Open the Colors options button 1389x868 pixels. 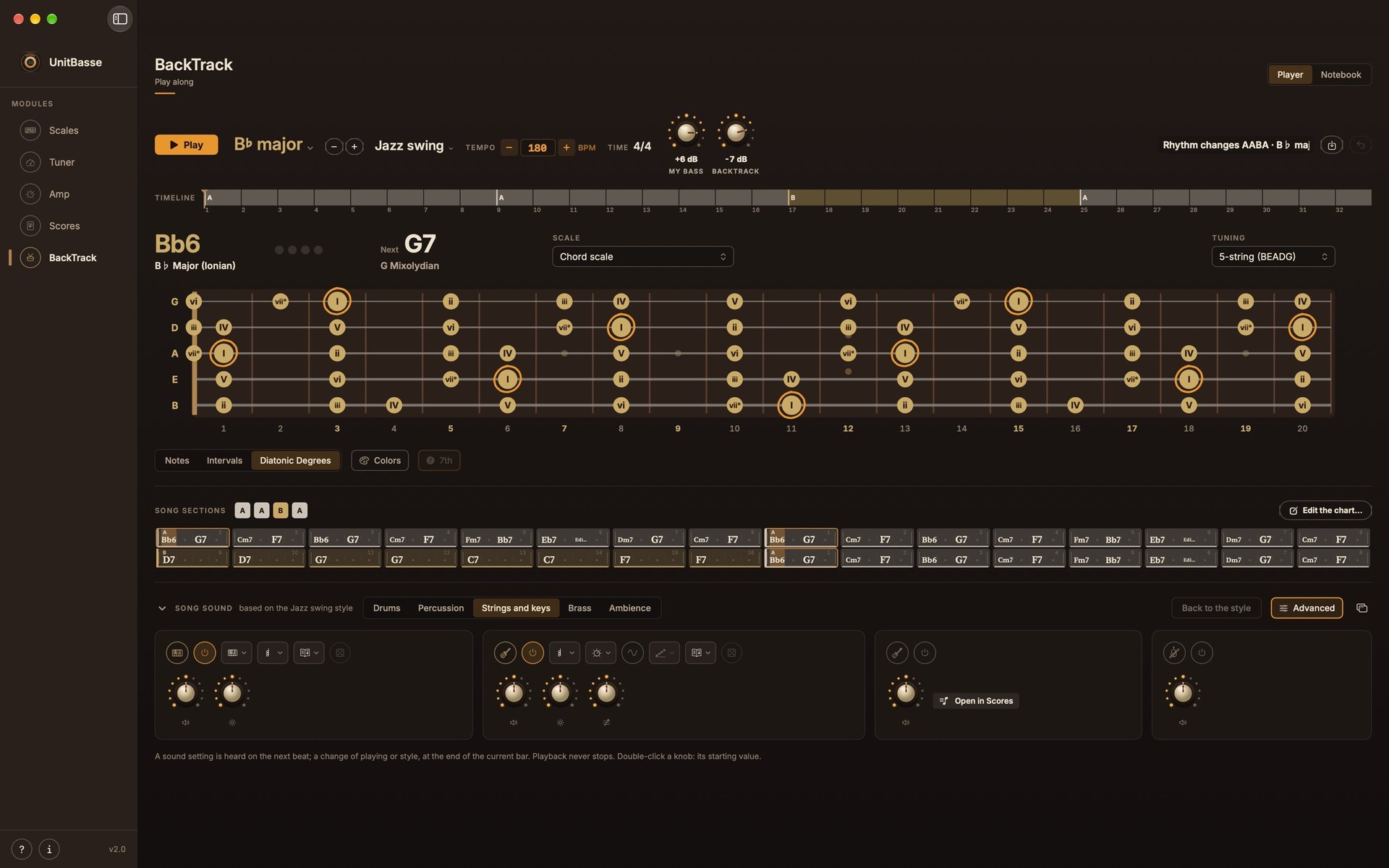pyautogui.click(x=380, y=460)
